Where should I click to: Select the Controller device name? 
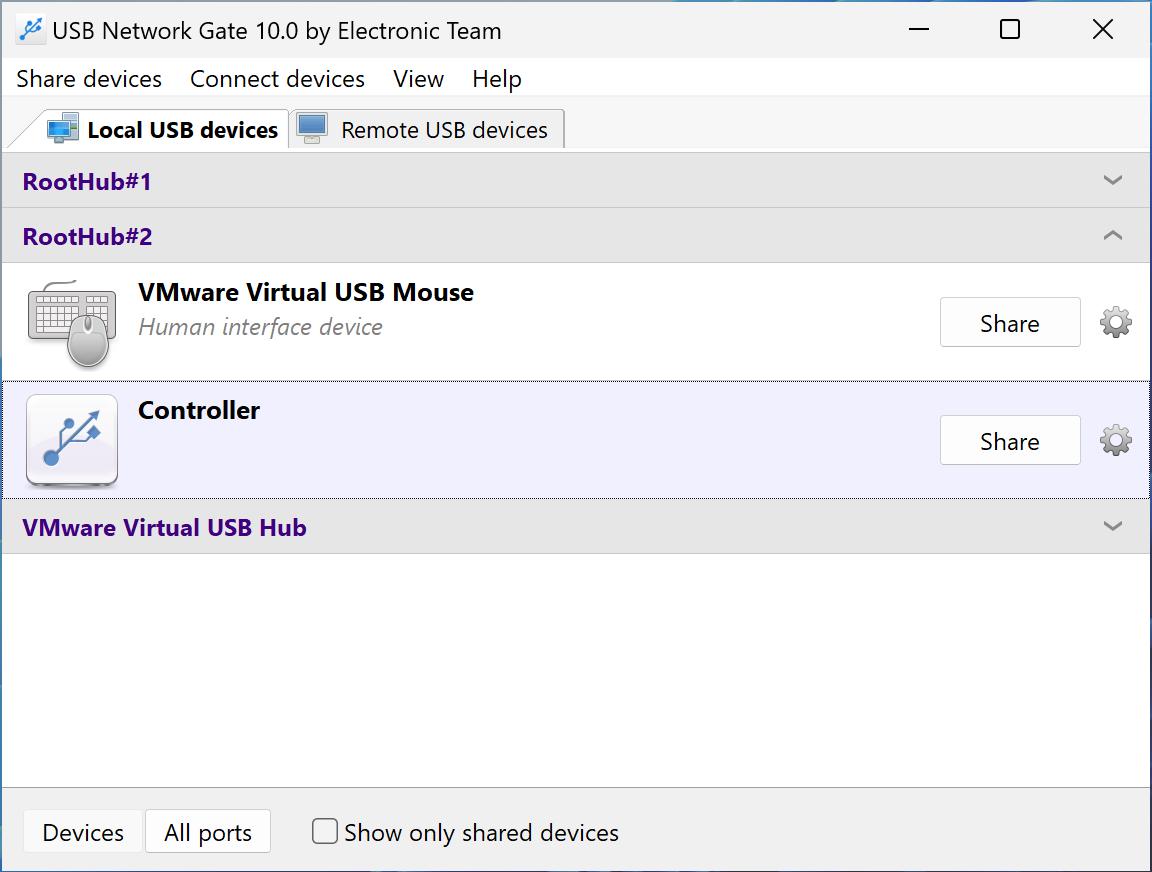click(x=199, y=410)
